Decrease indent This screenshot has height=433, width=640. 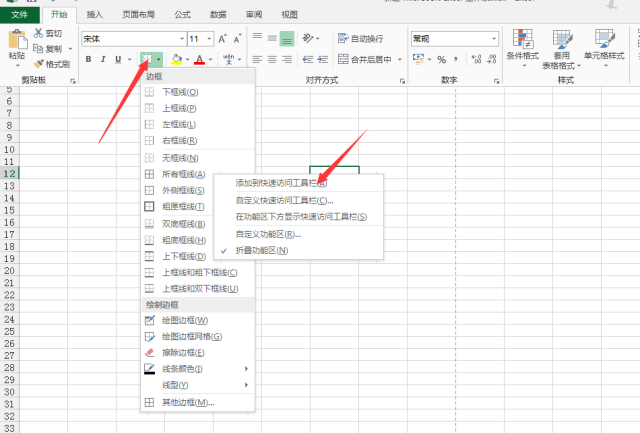coord(308,60)
